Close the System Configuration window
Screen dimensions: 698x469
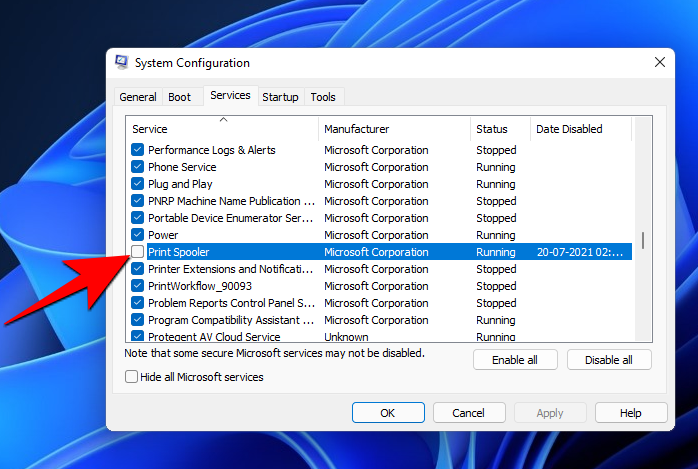(659, 62)
